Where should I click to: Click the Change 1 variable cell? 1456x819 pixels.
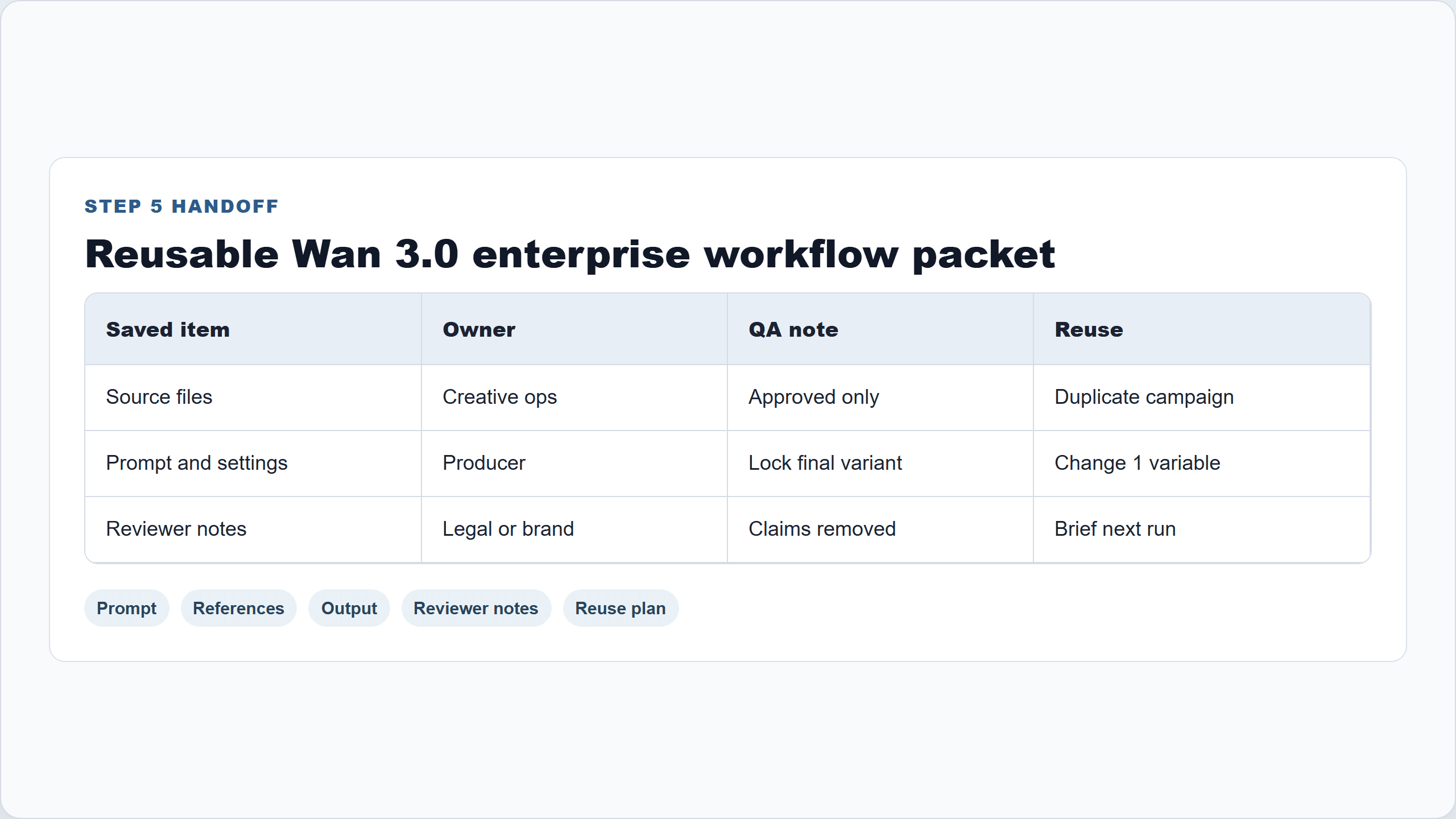1202,464
